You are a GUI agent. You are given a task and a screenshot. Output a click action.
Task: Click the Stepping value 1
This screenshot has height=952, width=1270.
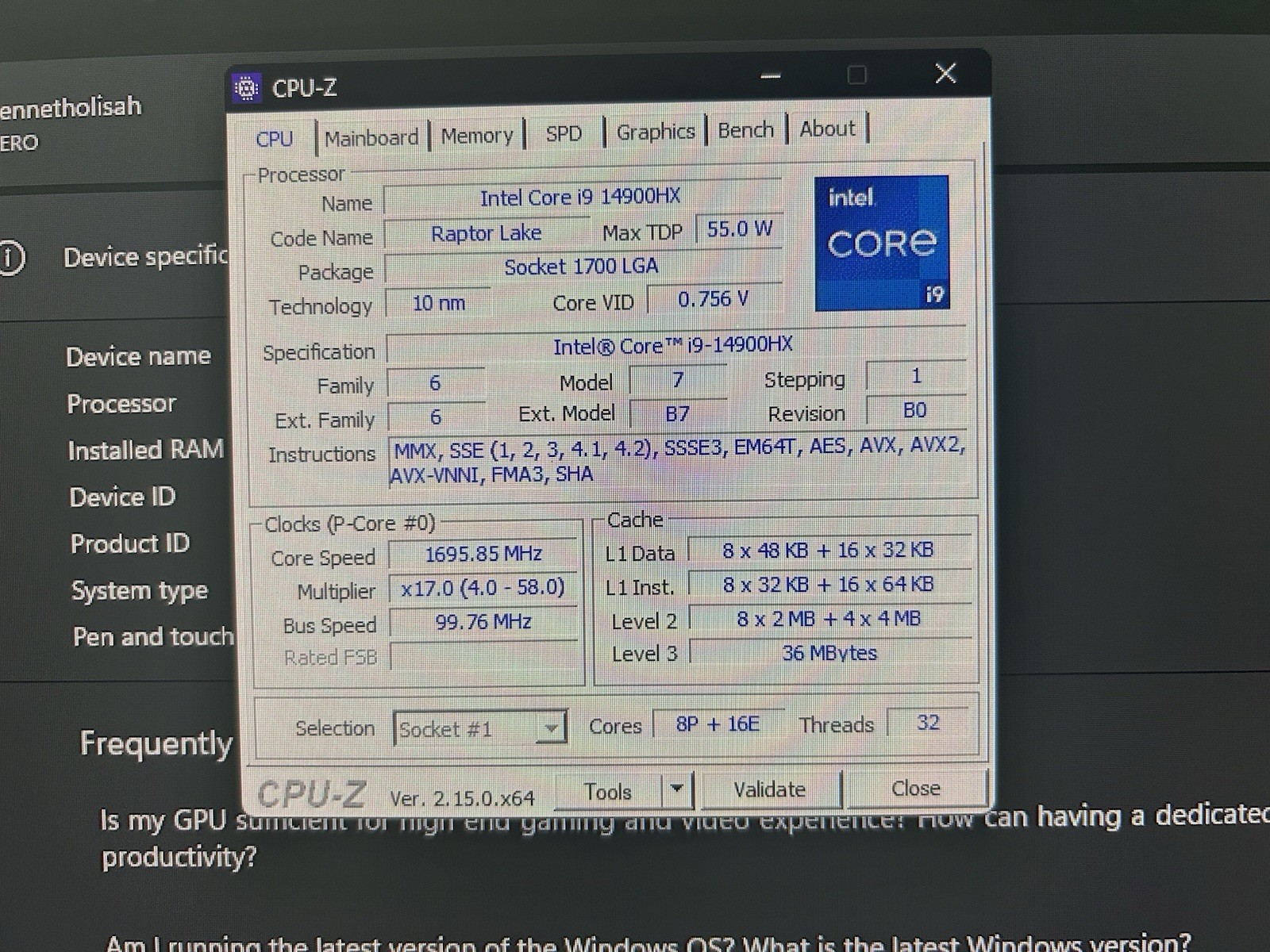pyautogui.click(x=916, y=376)
